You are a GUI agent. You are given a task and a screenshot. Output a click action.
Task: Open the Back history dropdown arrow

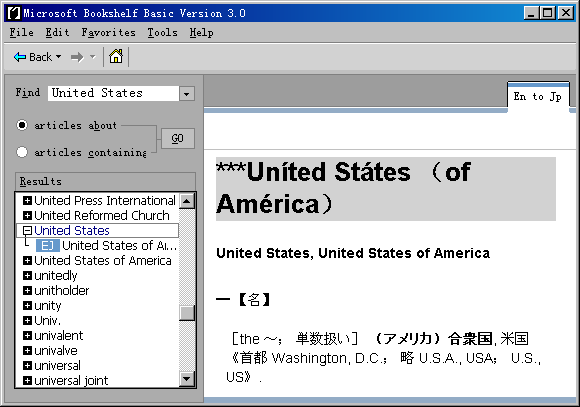point(58,57)
